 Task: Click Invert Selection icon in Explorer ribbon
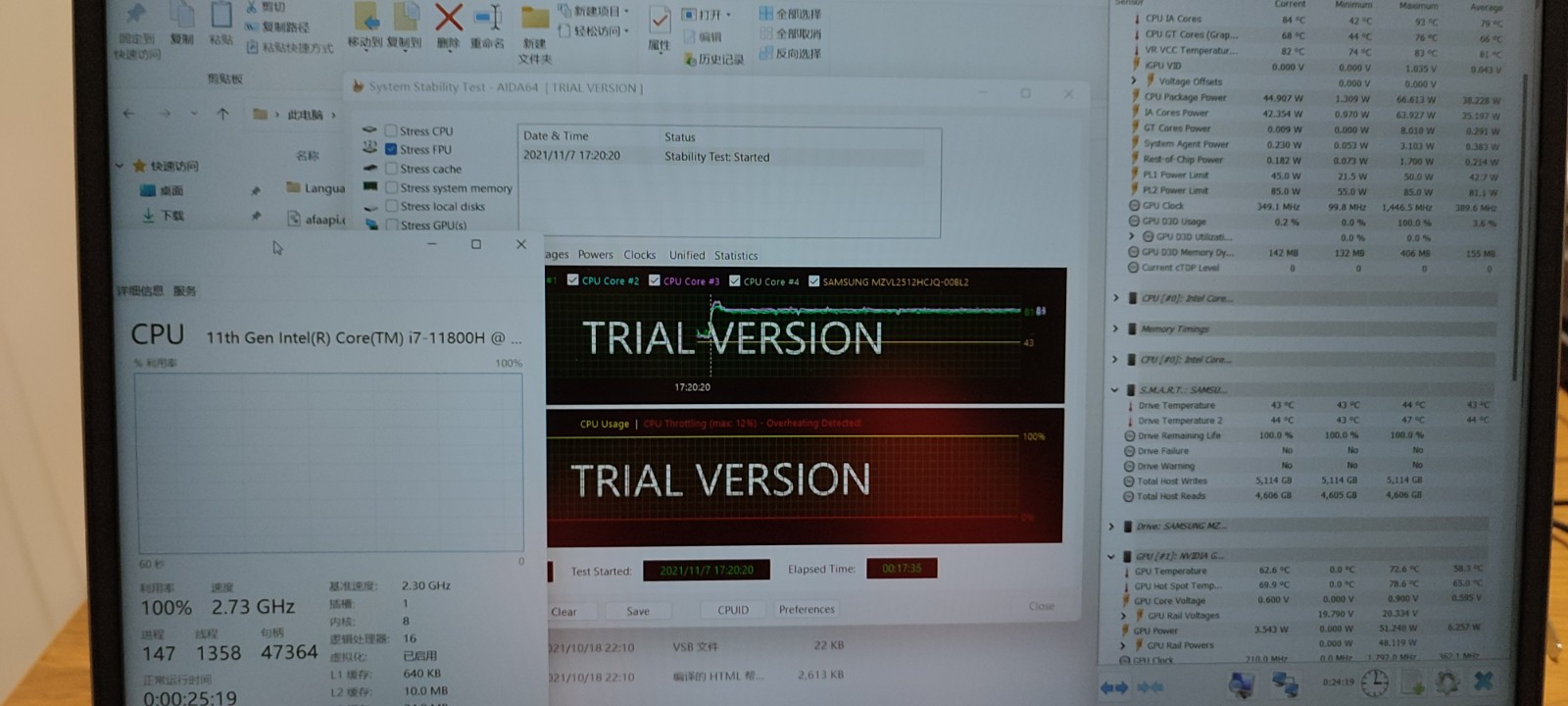click(766, 53)
